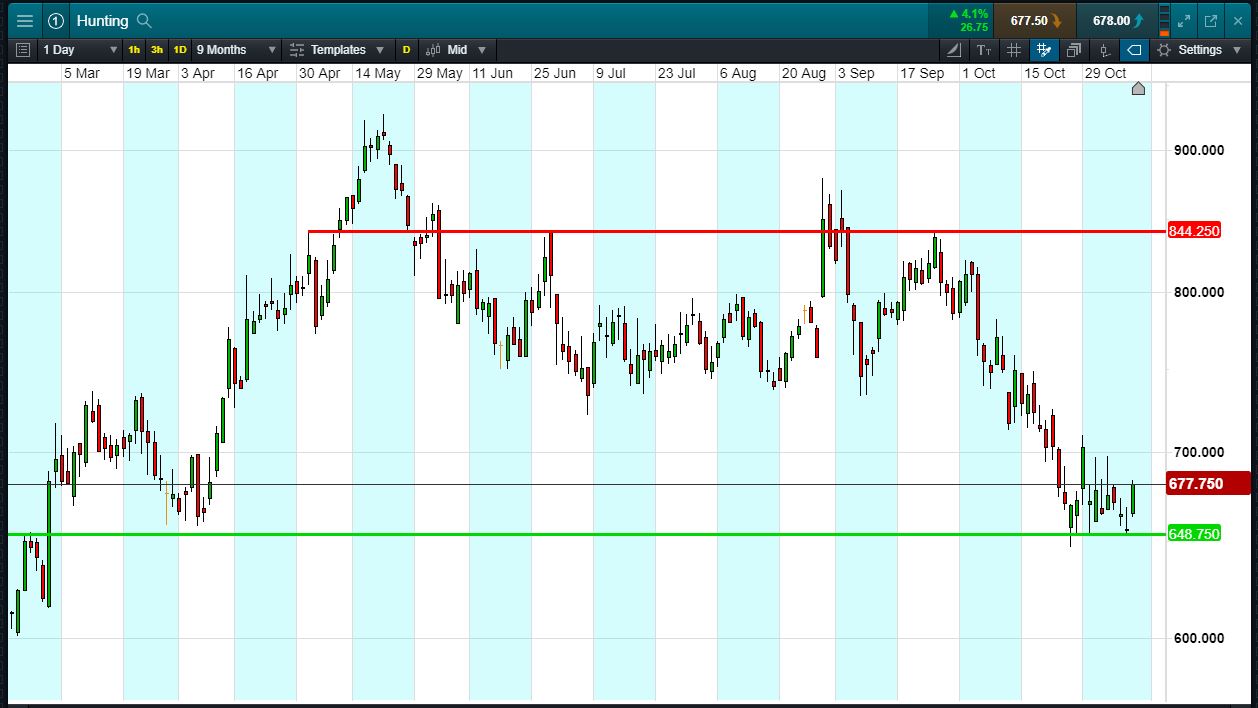Viewport: 1258px width, 708px height.
Task: Open the drawing tools triangle icon
Action: 954,49
